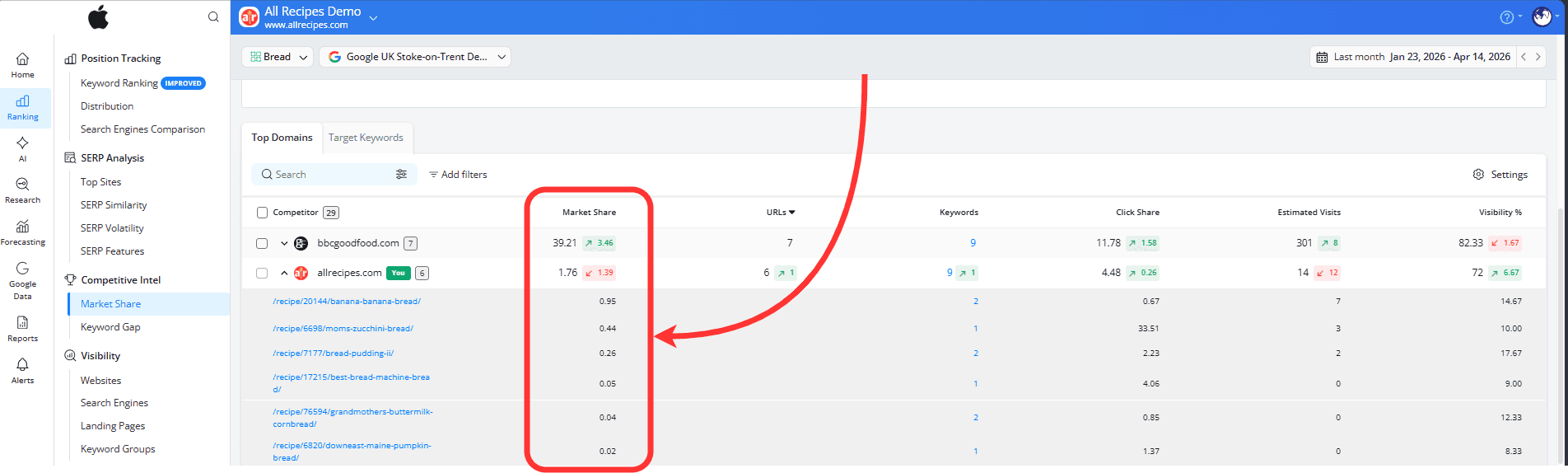The height and width of the screenshot is (473, 1568).
Task: Open the banana-banana-bread recipe URL
Action: tap(347, 302)
